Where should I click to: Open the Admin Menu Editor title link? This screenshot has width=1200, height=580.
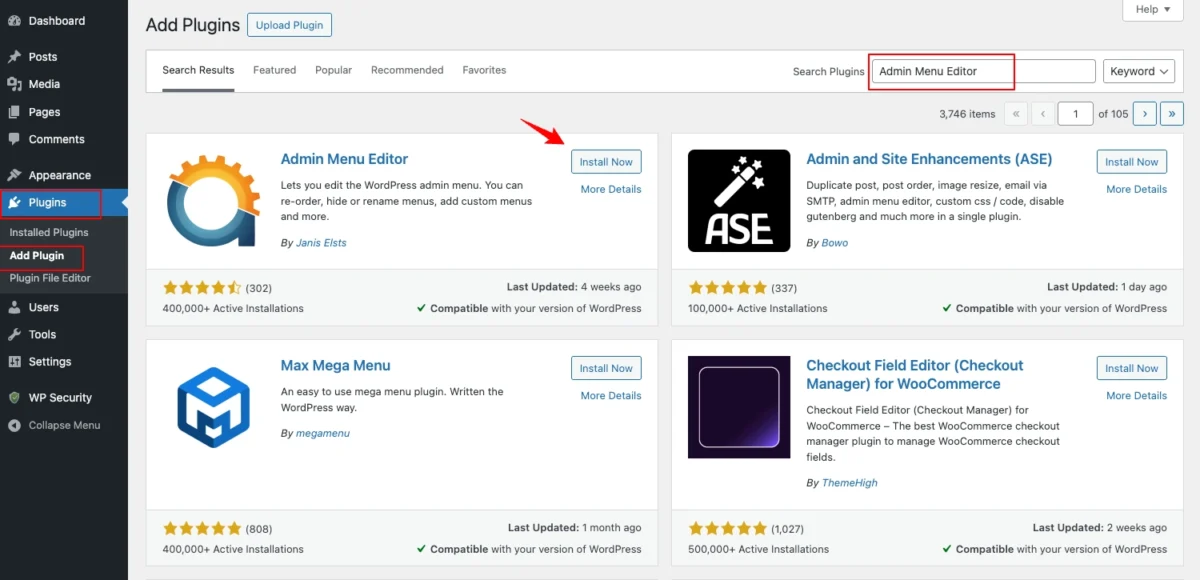[x=344, y=159]
